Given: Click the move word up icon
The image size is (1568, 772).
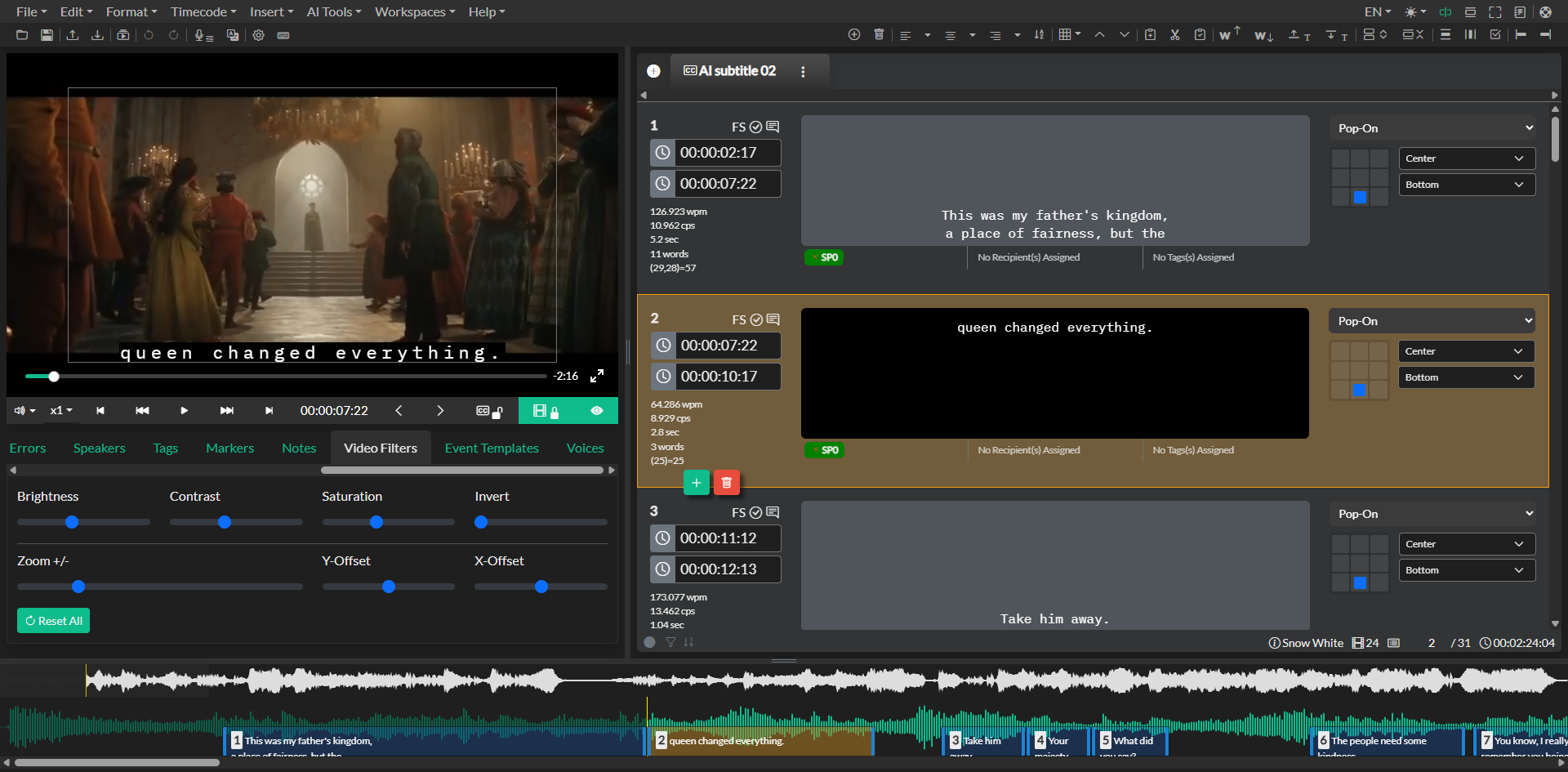Looking at the screenshot, I should 1229,34.
